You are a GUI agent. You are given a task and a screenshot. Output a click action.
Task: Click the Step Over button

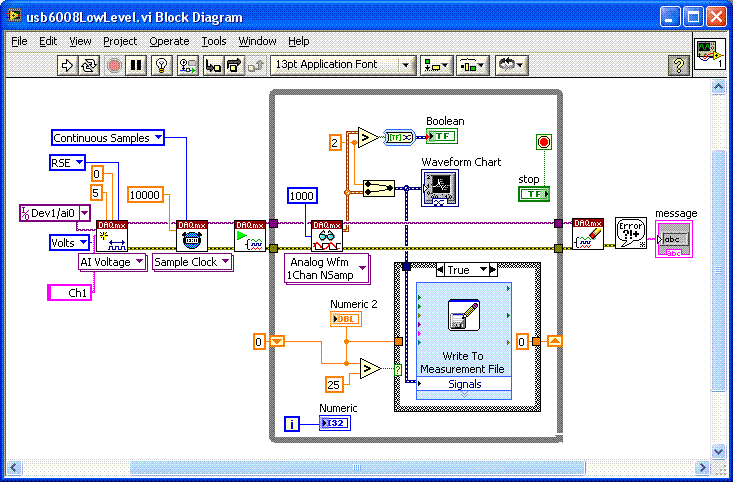coord(234,65)
